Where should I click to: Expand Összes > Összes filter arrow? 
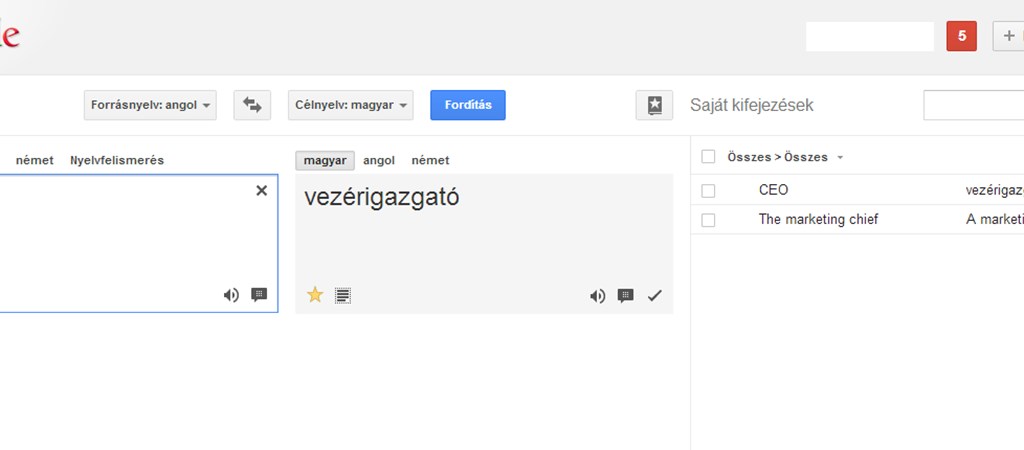[840, 157]
